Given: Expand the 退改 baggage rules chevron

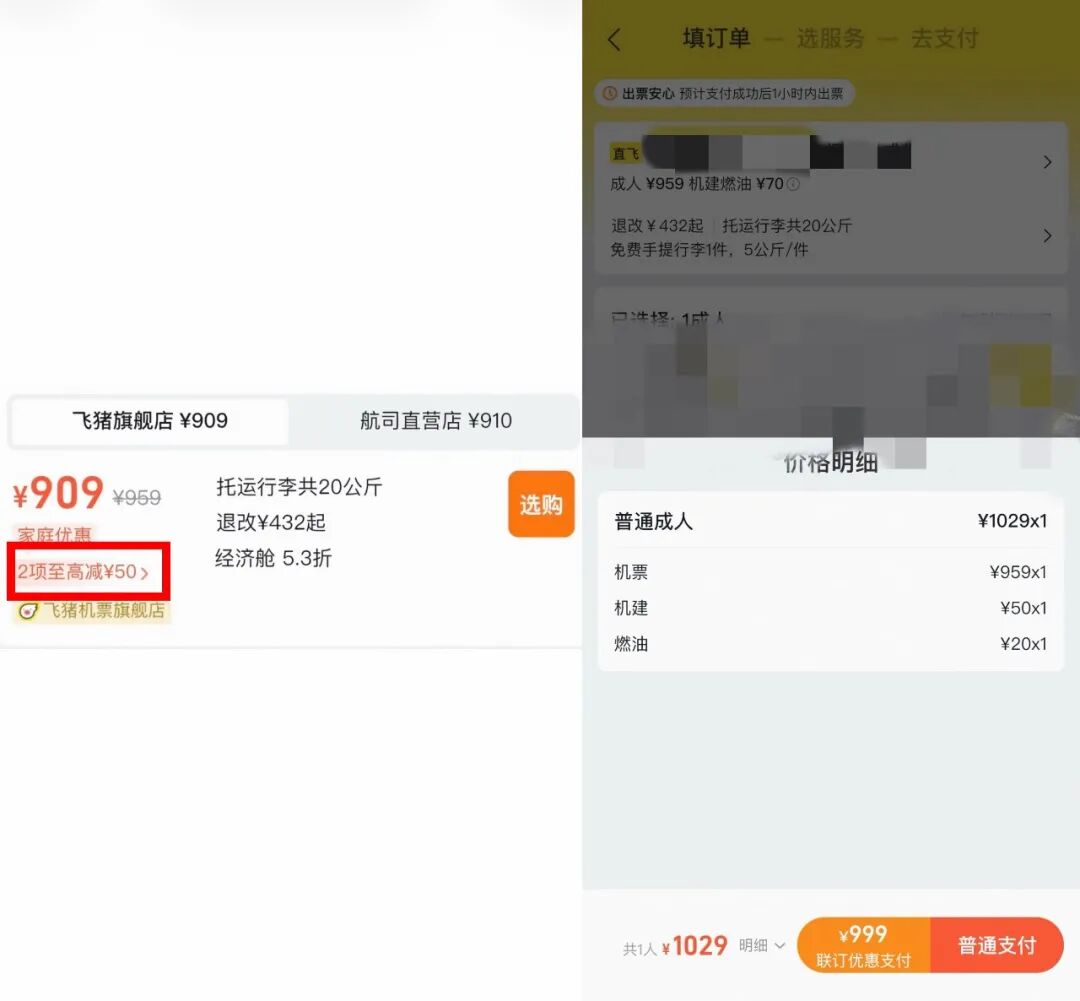Looking at the screenshot, I should 1047,236.
